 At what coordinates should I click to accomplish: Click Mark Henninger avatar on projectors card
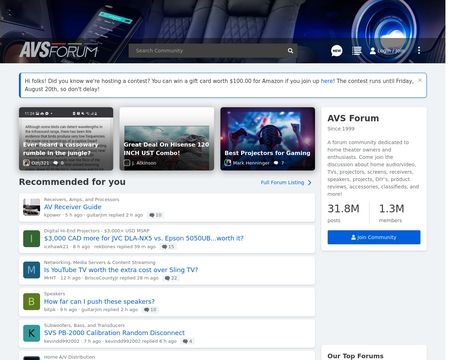coord(228,163)
